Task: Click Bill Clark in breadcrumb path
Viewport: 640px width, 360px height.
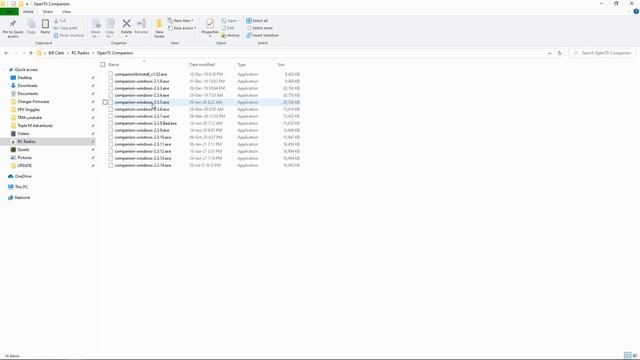Action: [56, 53]
